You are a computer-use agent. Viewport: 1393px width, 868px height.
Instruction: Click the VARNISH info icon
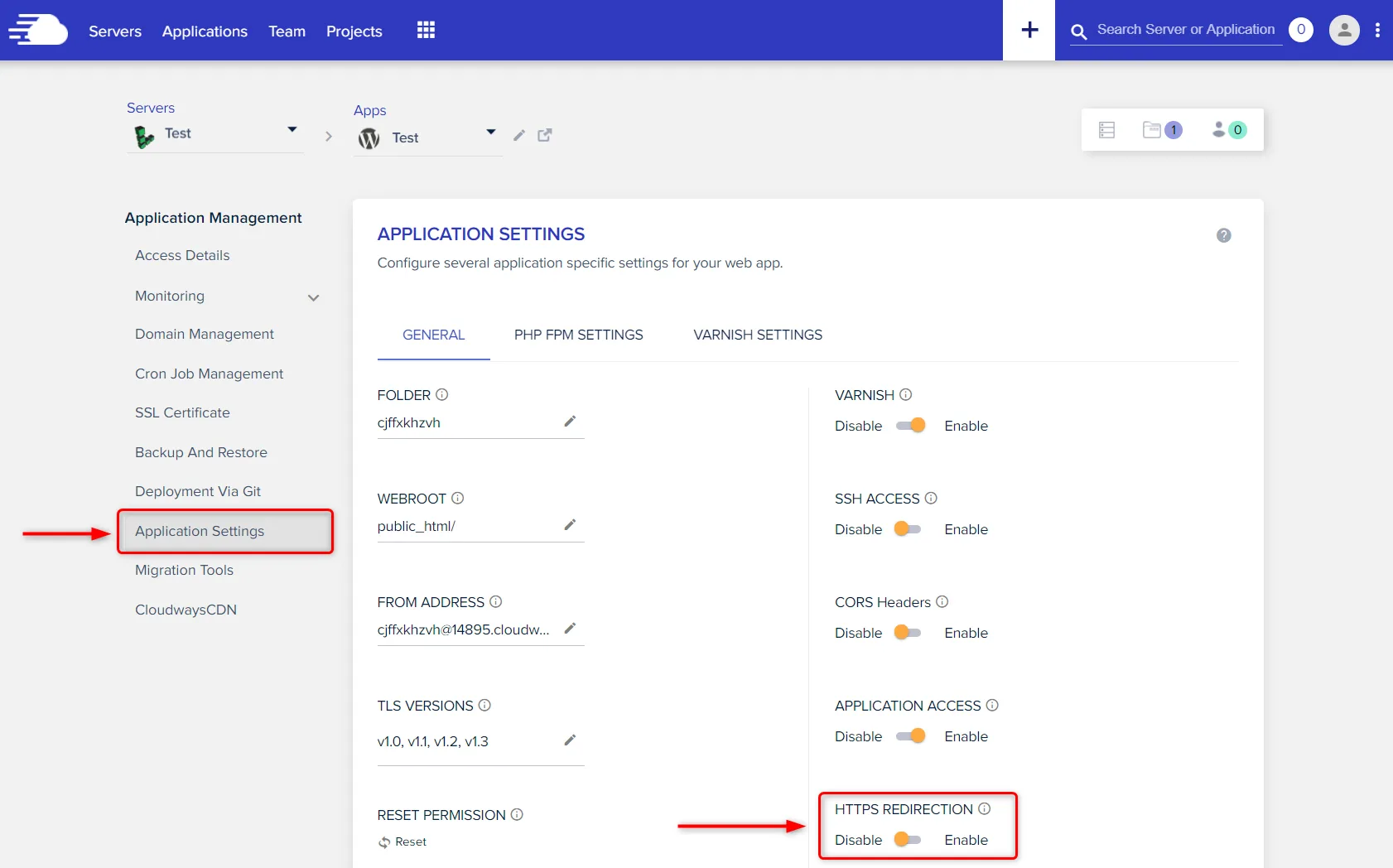pos(905,394)
